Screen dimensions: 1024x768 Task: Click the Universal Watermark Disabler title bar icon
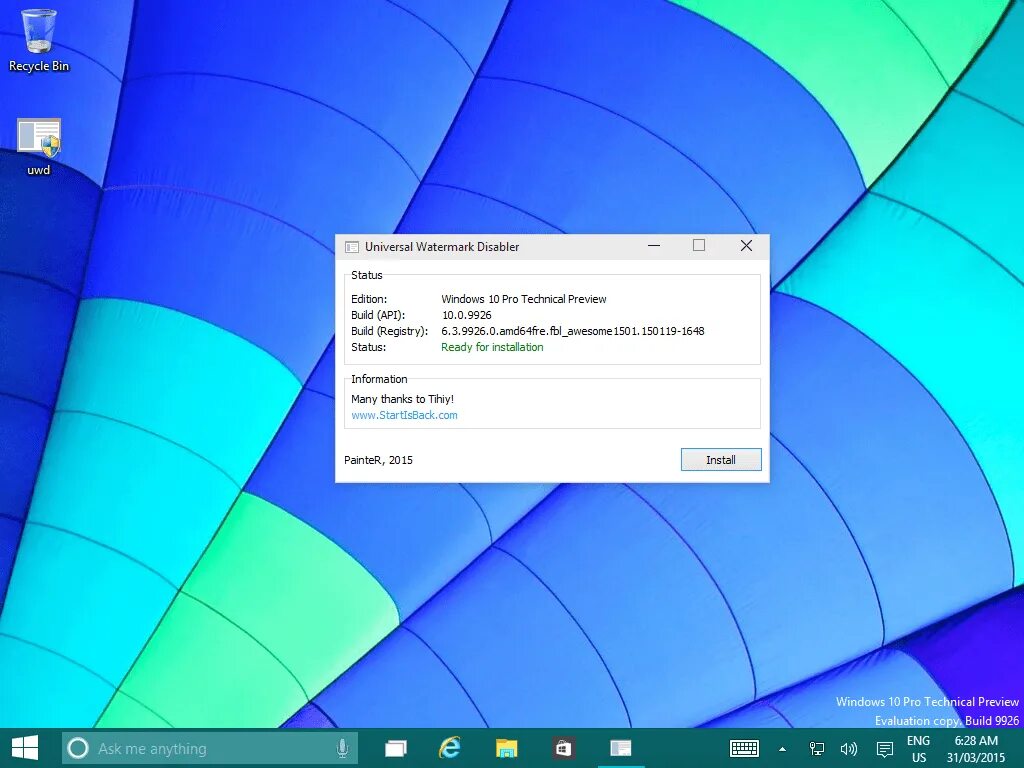pyautogui.click(x=352, y=247)
